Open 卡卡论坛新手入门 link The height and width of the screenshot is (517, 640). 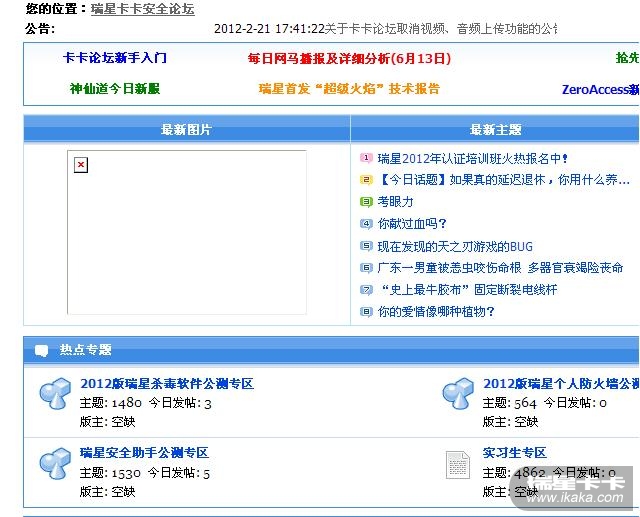pyautogui.click(x=115, y=58)
